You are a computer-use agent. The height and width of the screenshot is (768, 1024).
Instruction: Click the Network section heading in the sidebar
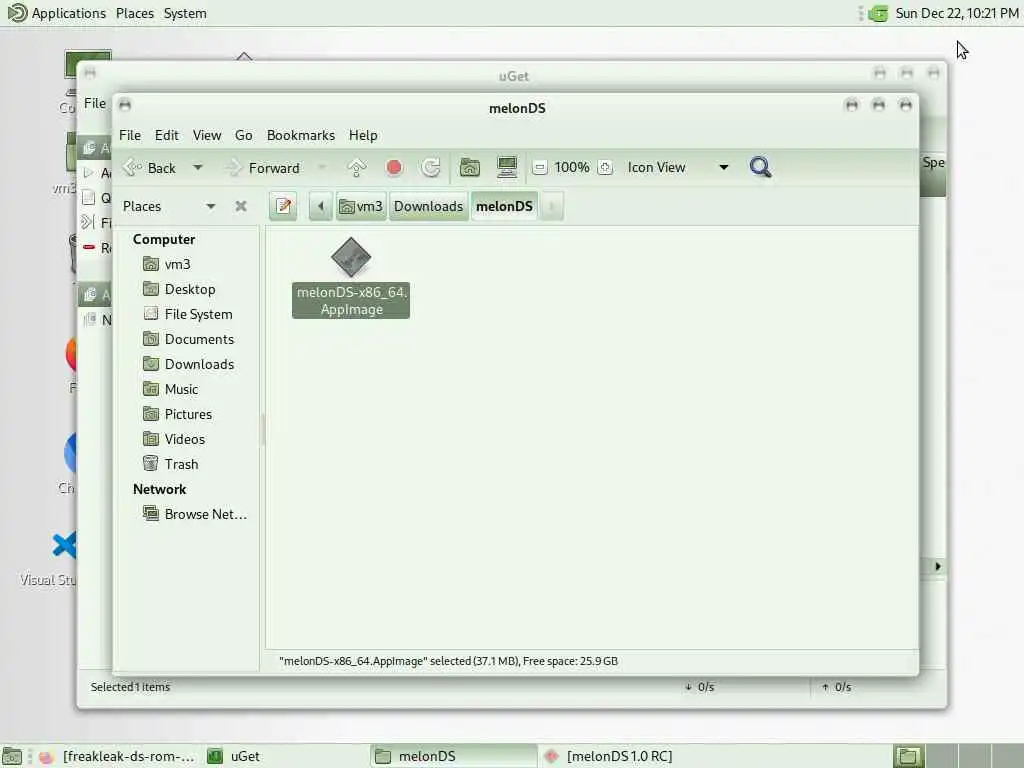click(159, 489)
